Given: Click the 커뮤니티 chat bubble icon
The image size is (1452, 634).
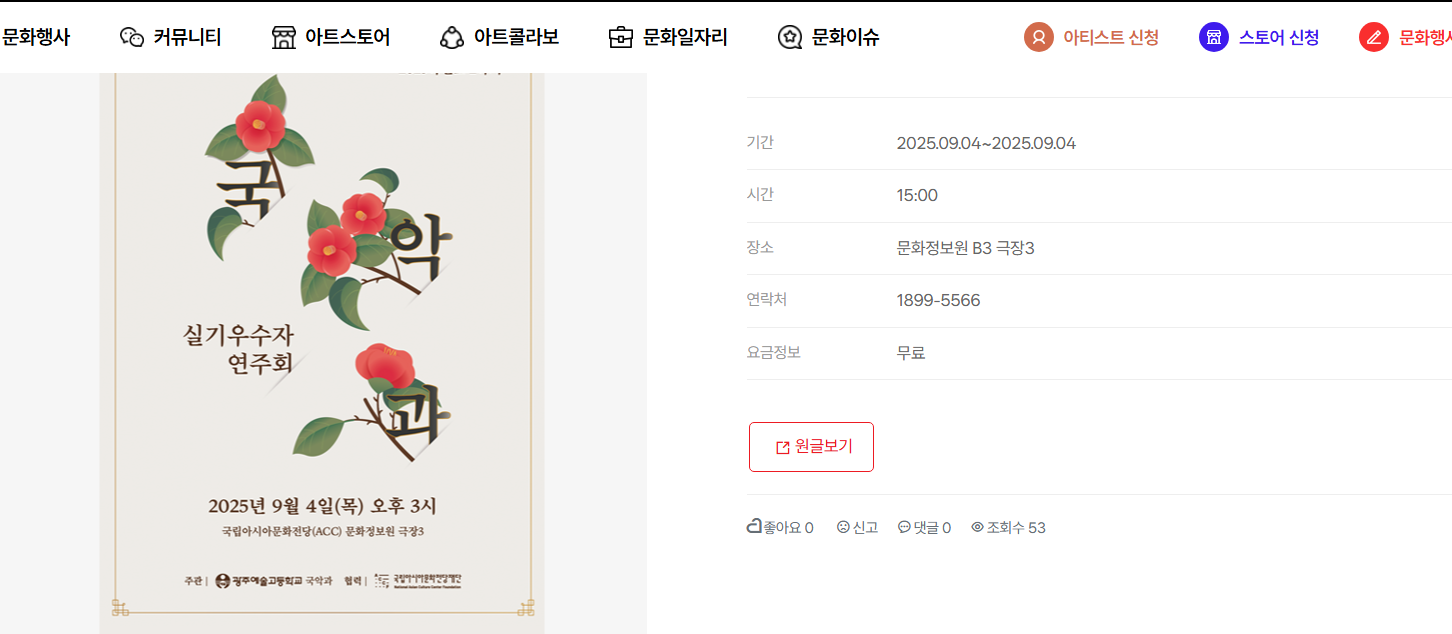Looking at the screenshot, I should coord(132,38).
